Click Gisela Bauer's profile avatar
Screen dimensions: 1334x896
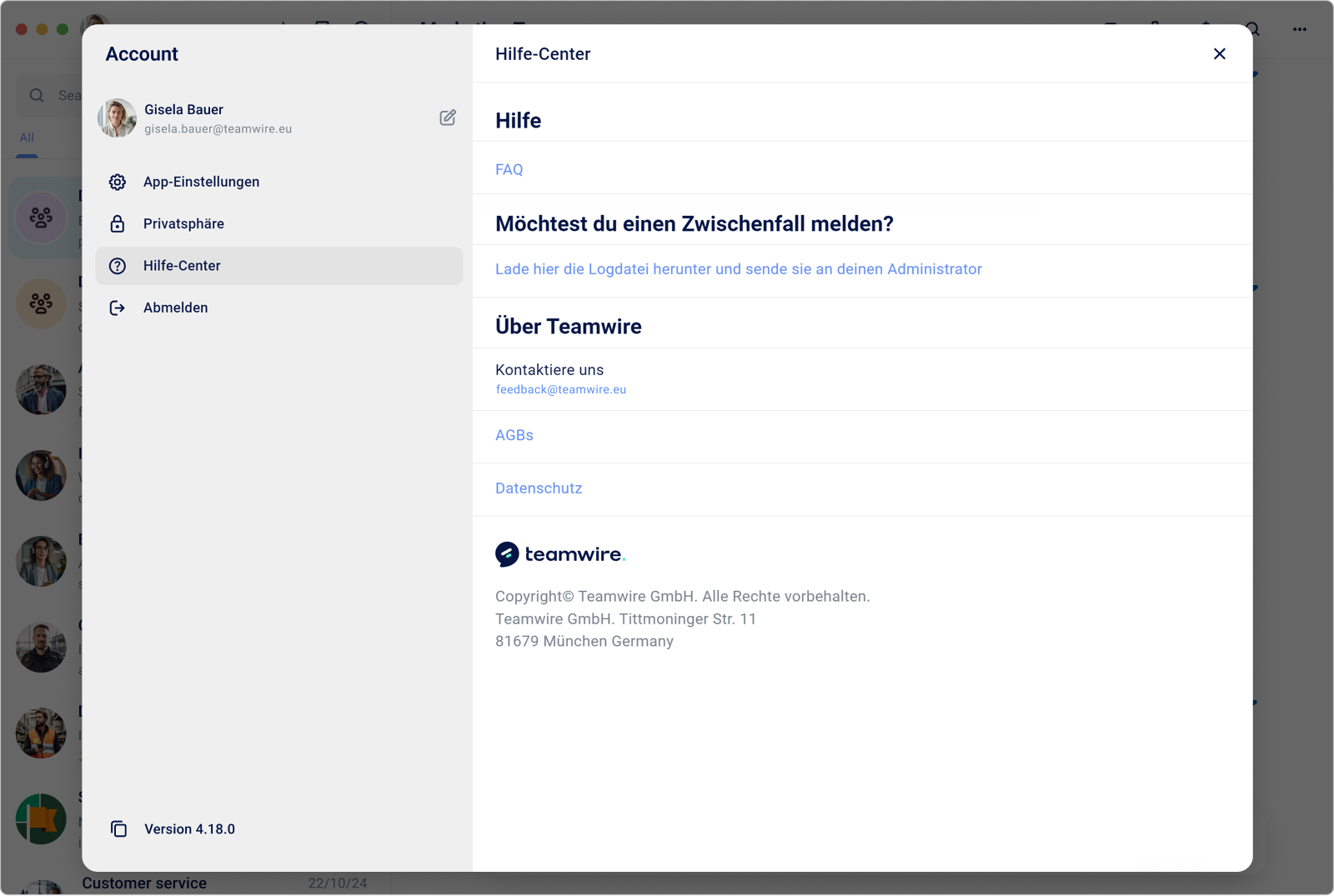click(x=117, y=118)
